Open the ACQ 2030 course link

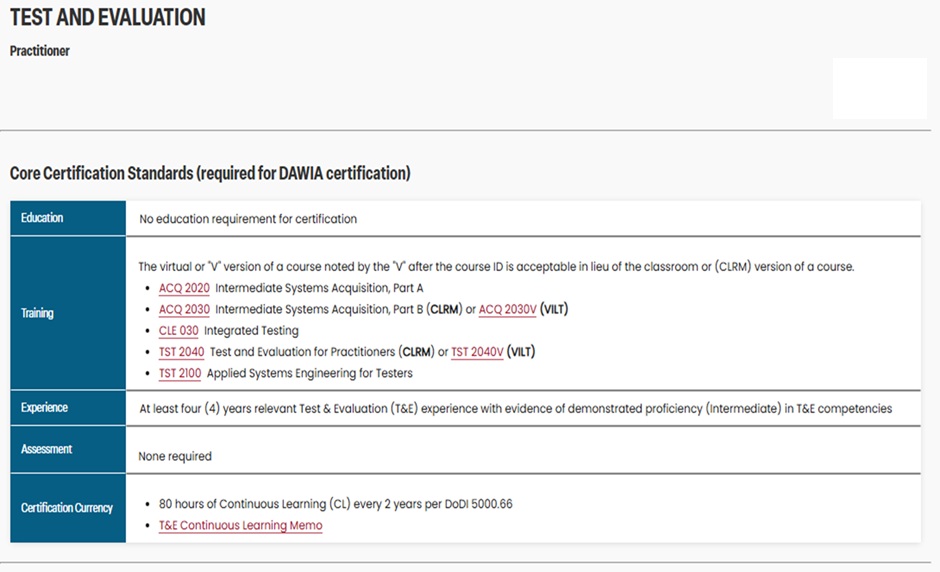[x=184, y=309]
